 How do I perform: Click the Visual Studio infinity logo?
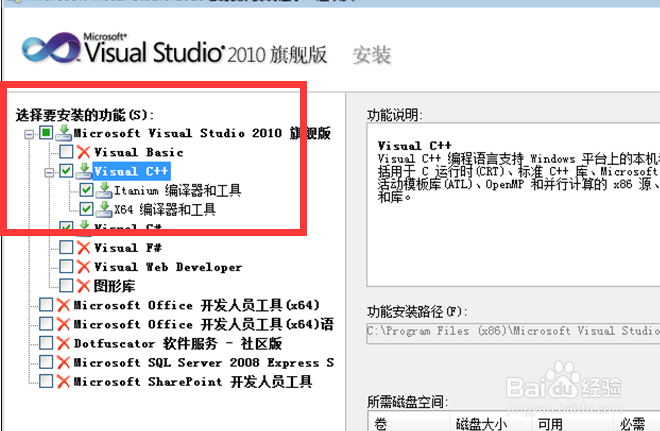point(51,48)
